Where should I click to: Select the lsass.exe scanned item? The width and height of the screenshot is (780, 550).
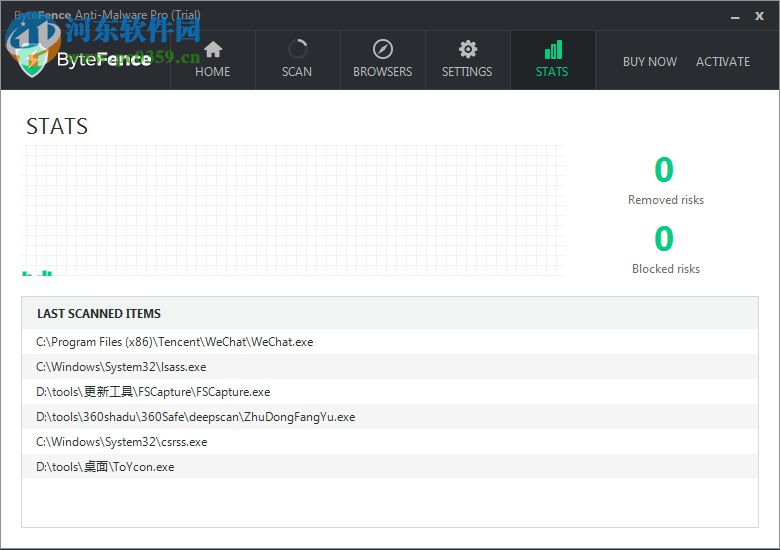(390, 367)
